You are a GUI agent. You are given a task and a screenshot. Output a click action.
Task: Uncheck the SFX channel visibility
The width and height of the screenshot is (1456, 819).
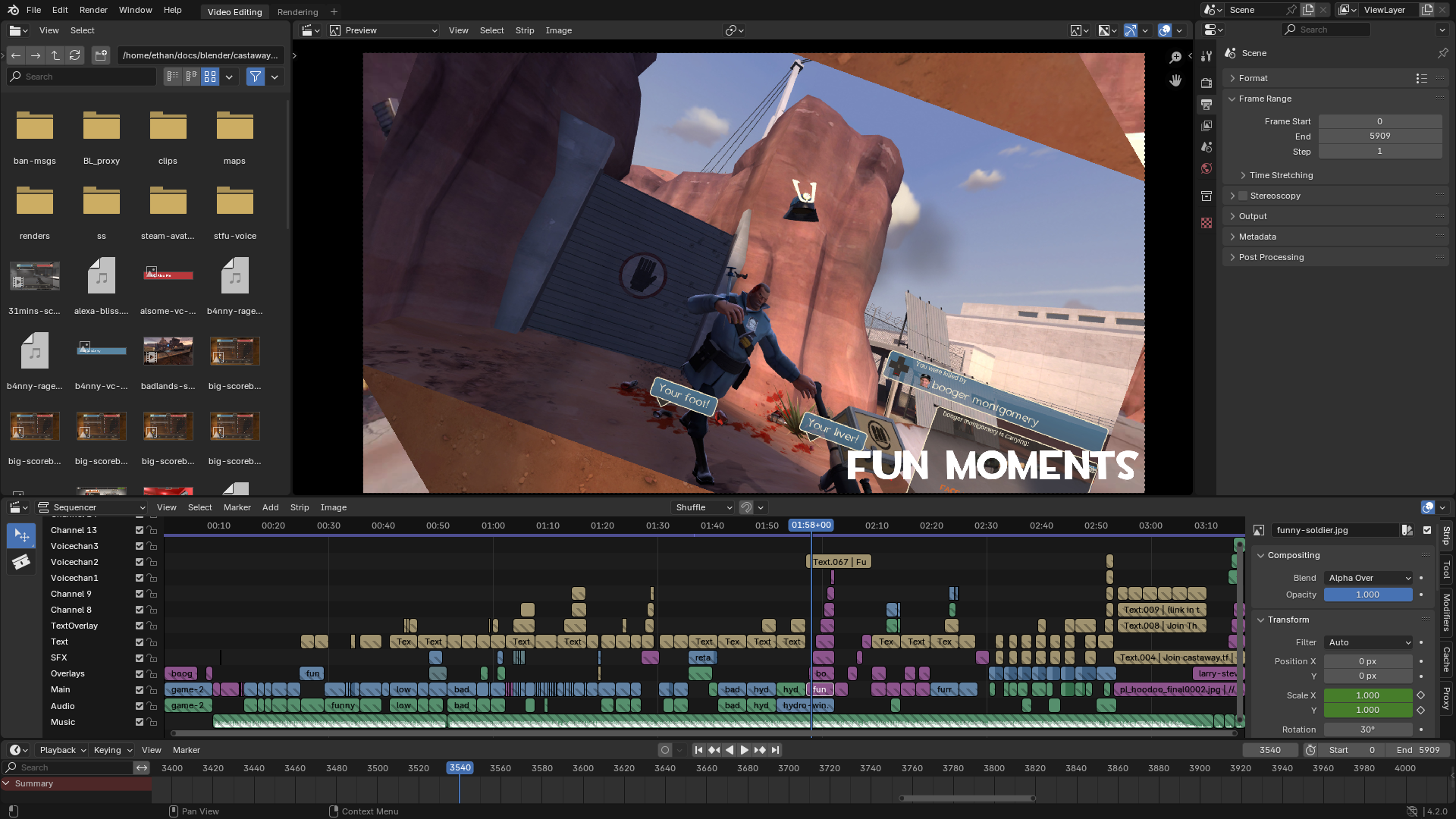point(139,657)
